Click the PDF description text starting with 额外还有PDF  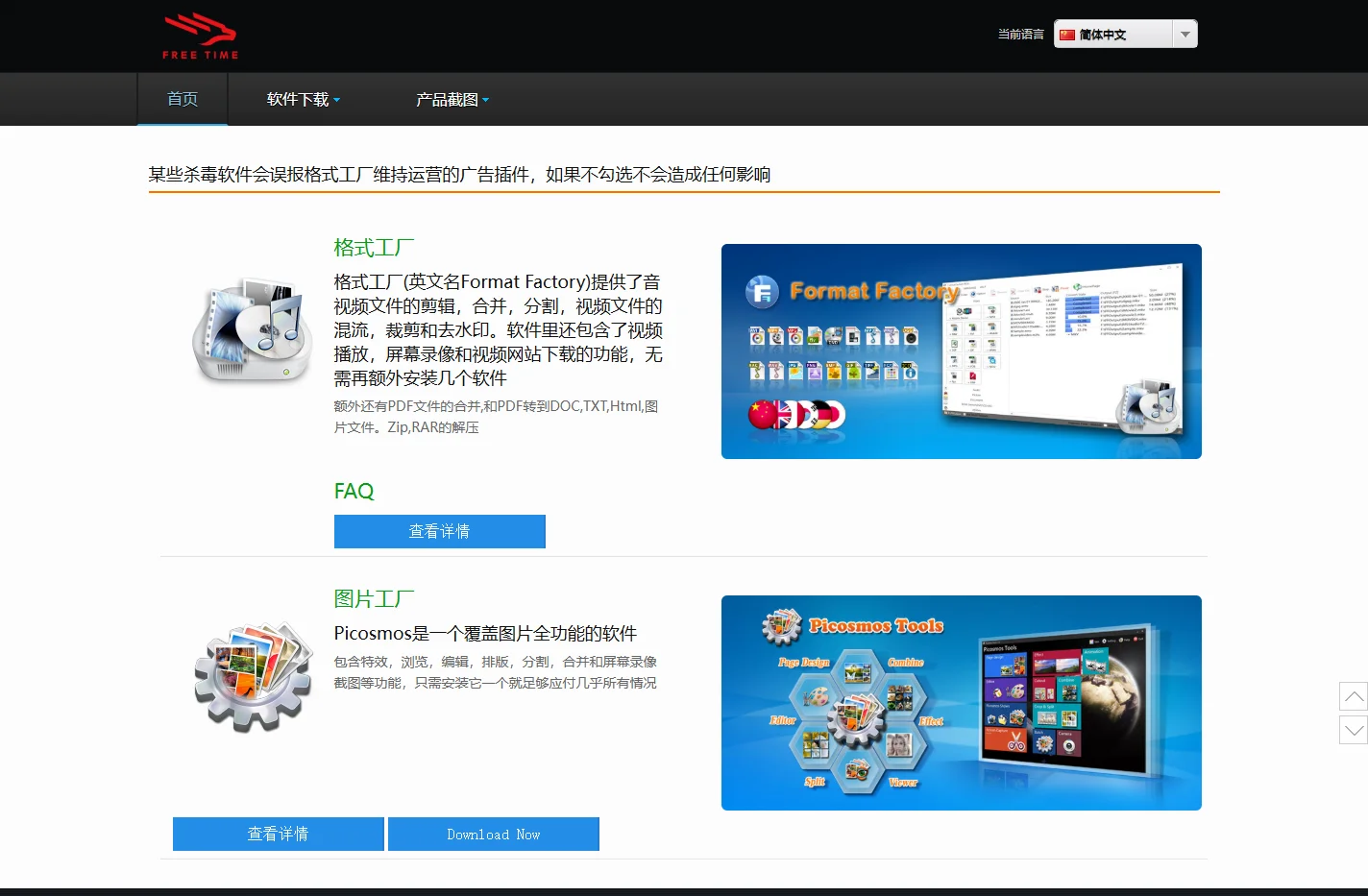pos(496,417)
